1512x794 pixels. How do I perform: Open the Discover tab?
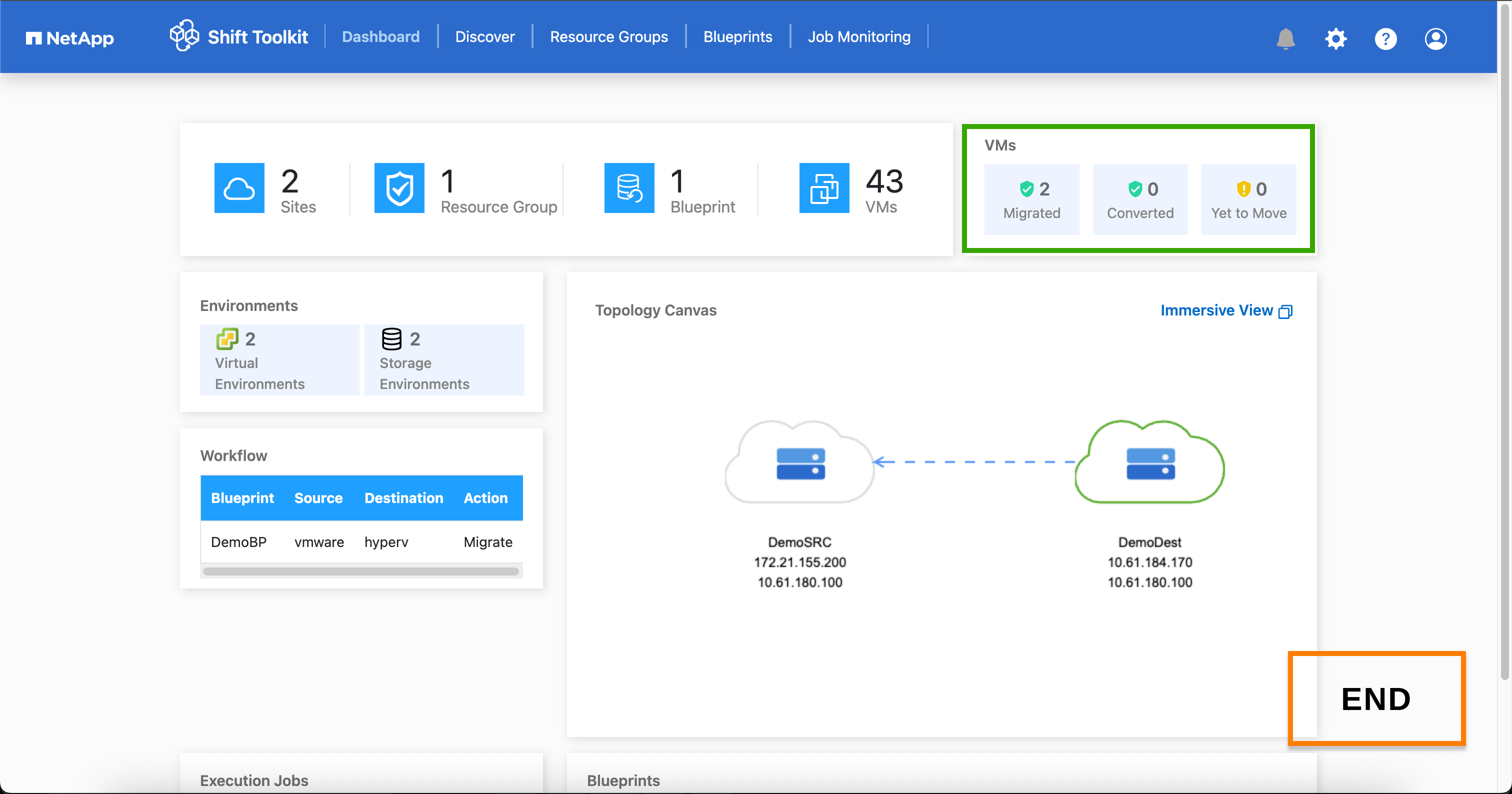pos(485,36)
